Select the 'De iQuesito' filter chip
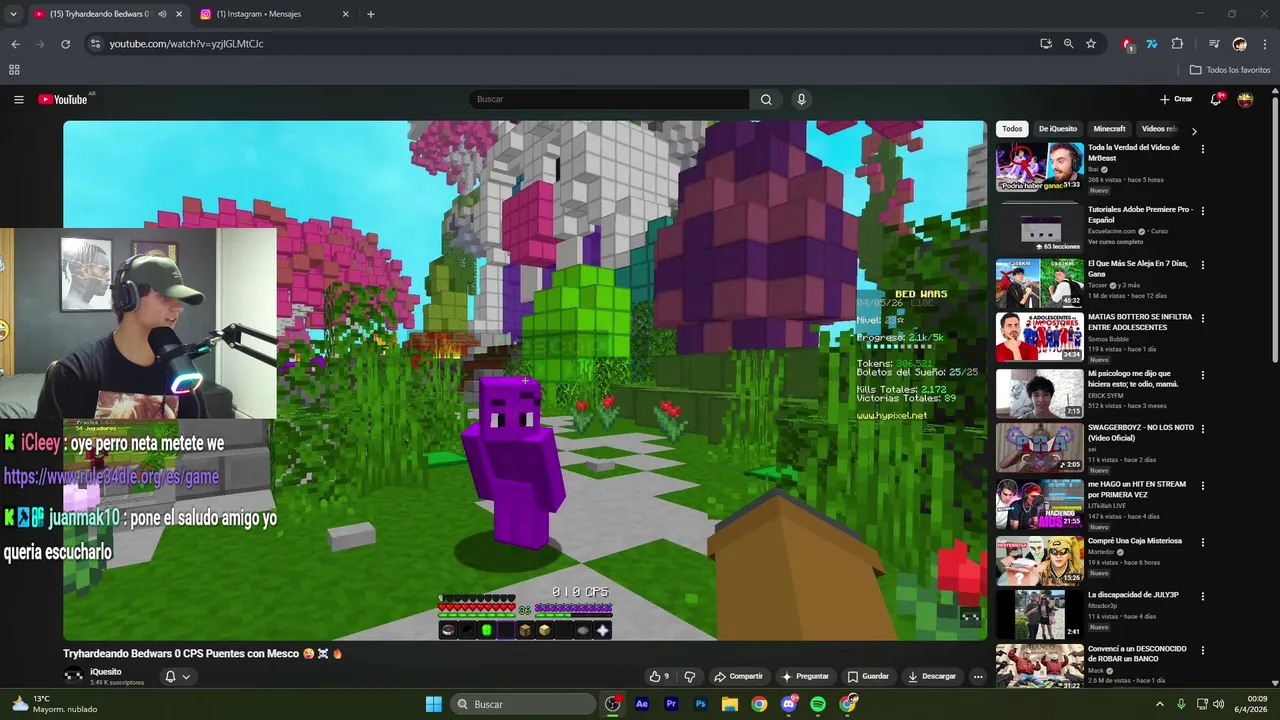Image resolution: width=1280 pixels, height=720 pixels. 1058,129
